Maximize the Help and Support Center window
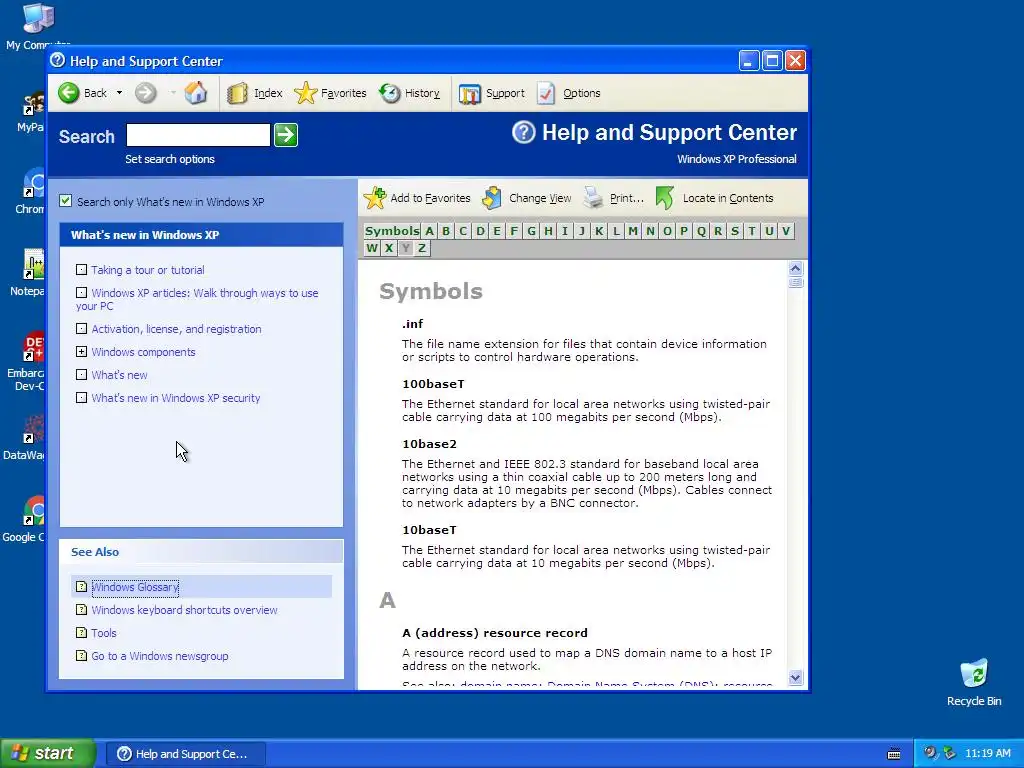Image resolution: width=1024 pixels, height=768 pixels. coord(772,61)
